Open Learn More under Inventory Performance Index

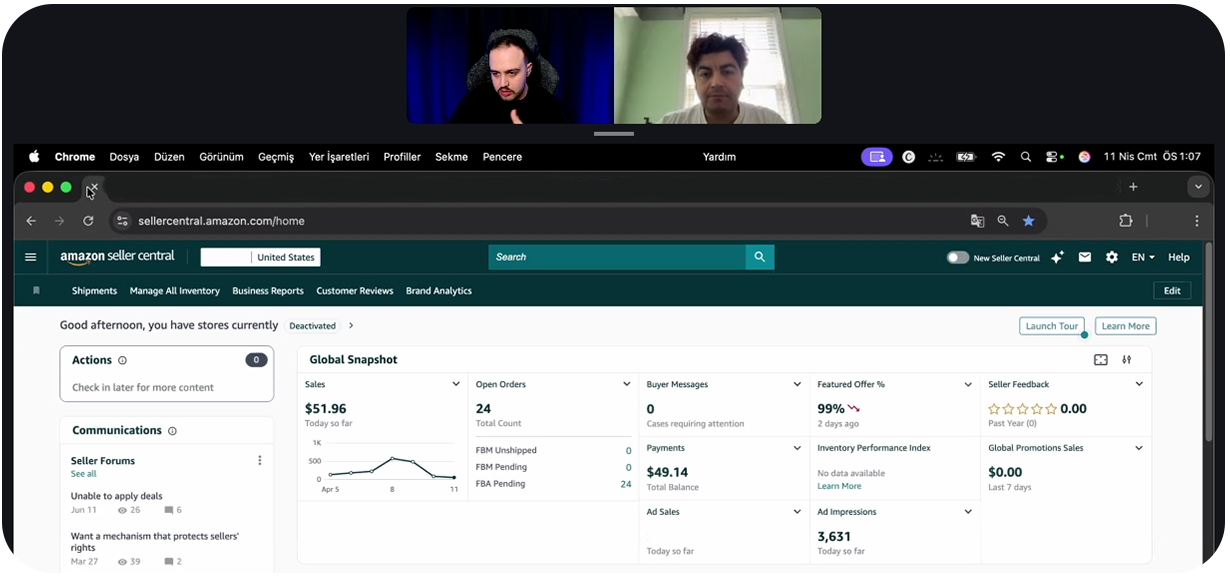839,486
